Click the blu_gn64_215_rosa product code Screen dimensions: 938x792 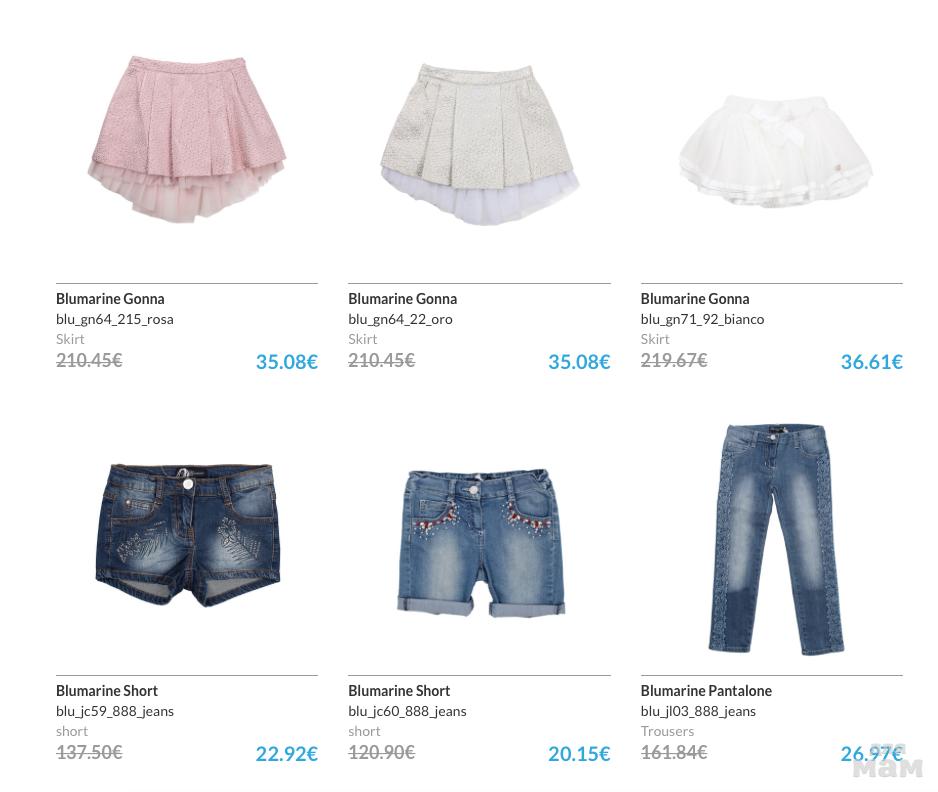pos(115,319)
